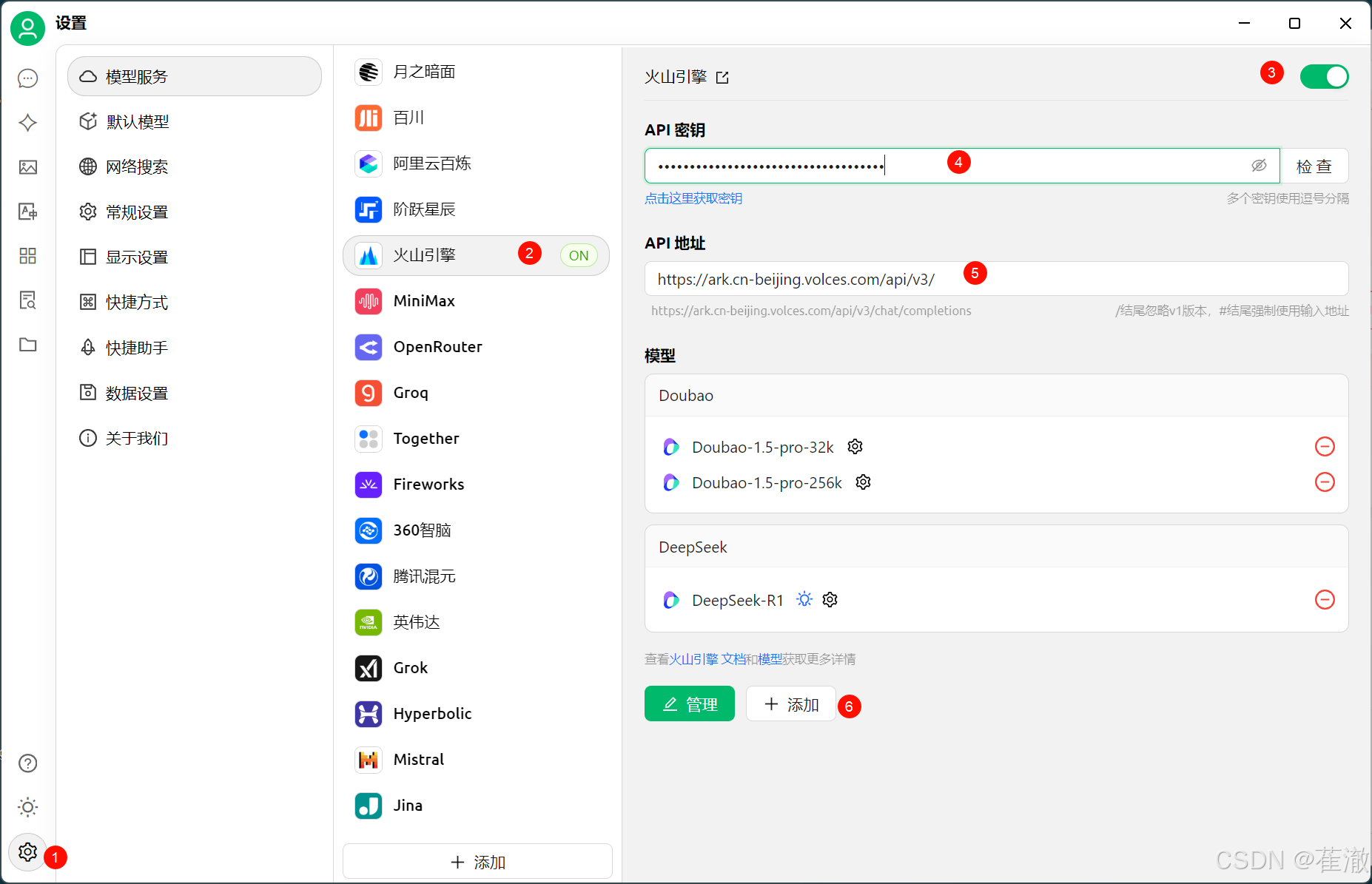This screenshot has width=1372, height=884.
Task: Open the 模型 details link
Action: 770,659
